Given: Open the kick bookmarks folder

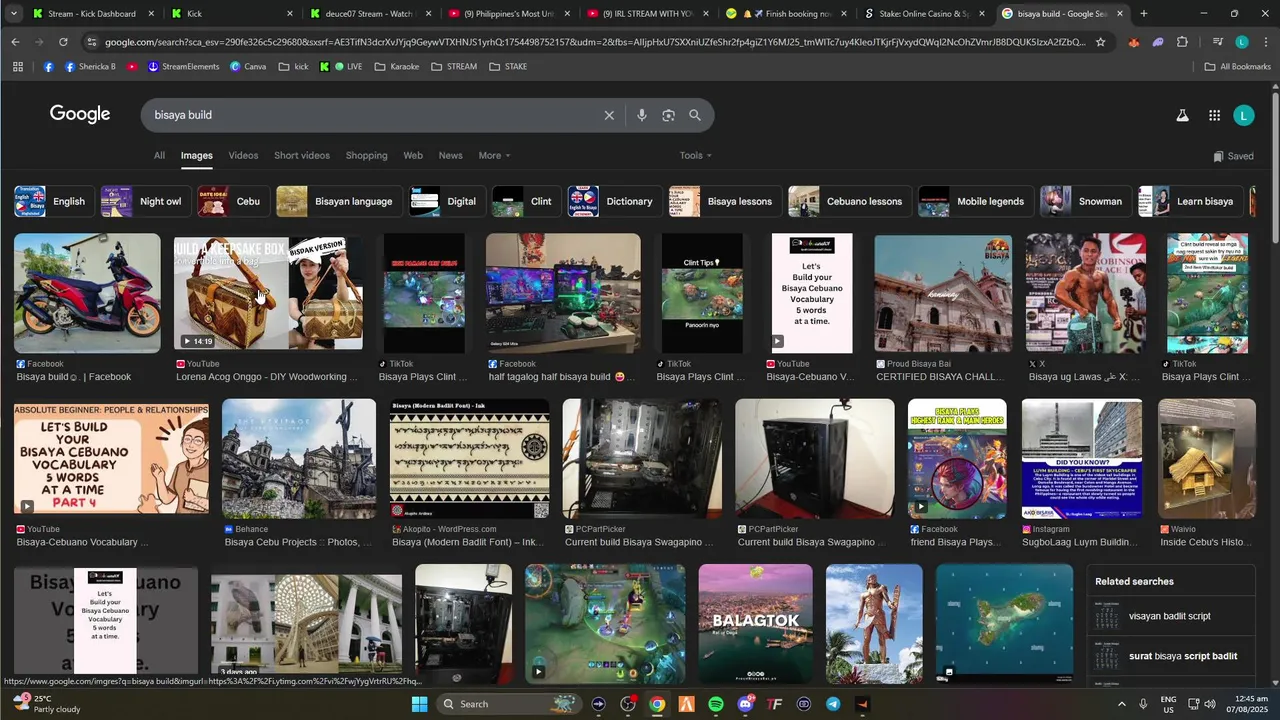Looking at the screenshot, I should 293,67.
